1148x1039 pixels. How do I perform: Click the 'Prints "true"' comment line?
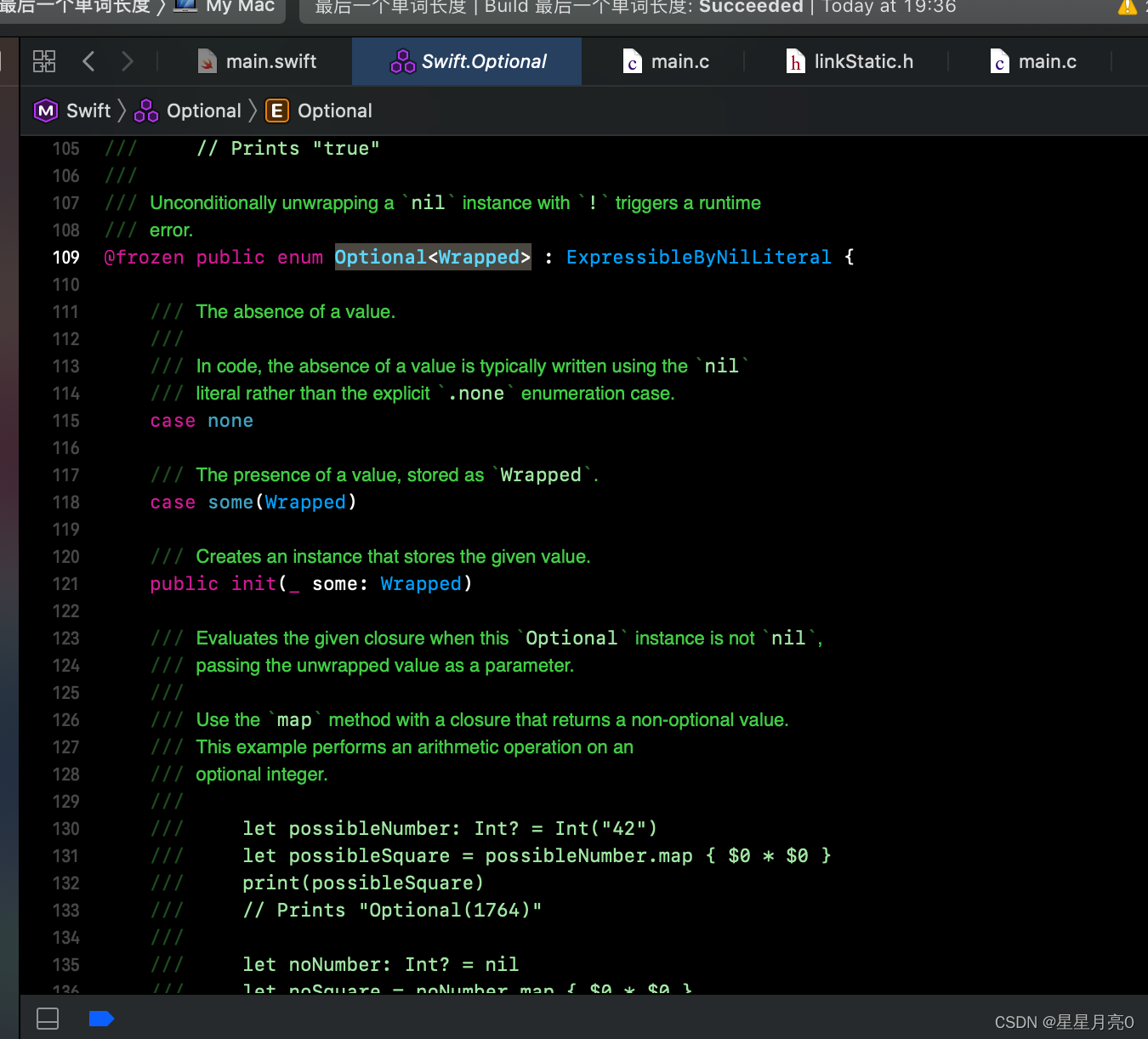click(x=288, y=149)
